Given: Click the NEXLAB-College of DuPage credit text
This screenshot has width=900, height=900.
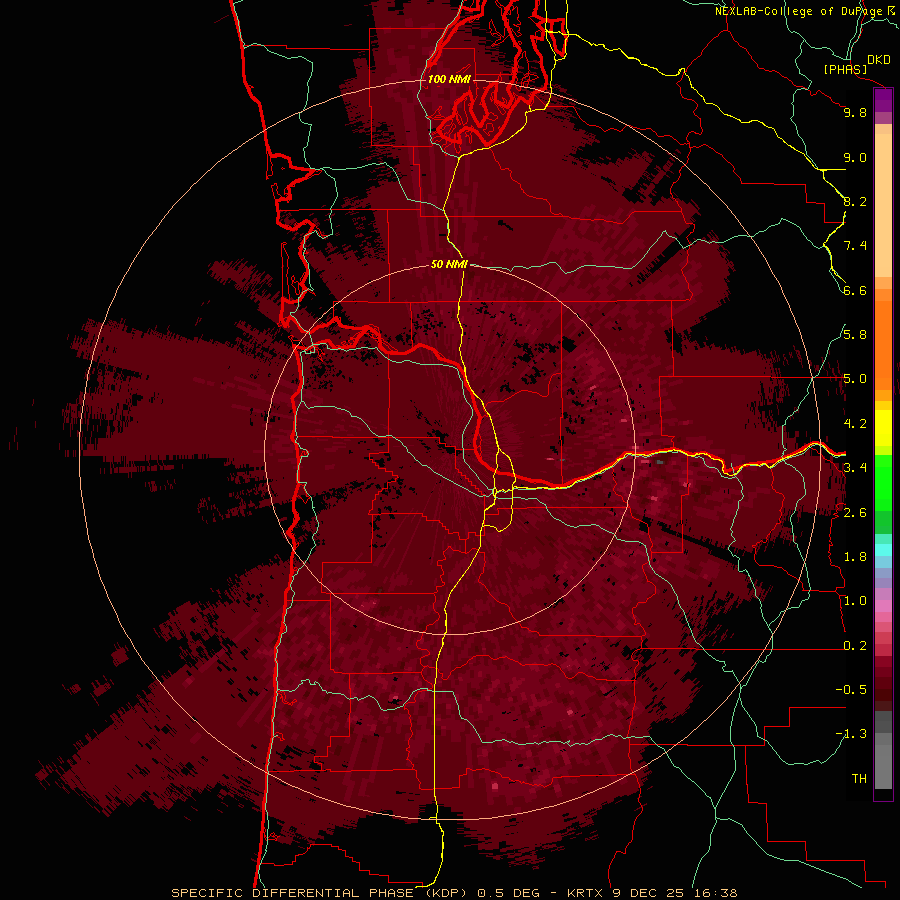Looking at the screenshot, I should [x=798, y=11].
